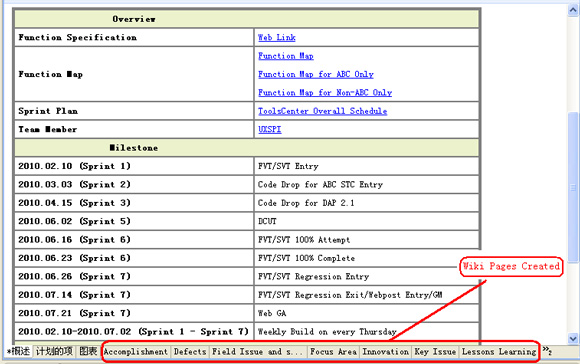This screenshot has height=364, width=580.
Task: Select the 'Team Member' label cell
Action: (134, 129)
